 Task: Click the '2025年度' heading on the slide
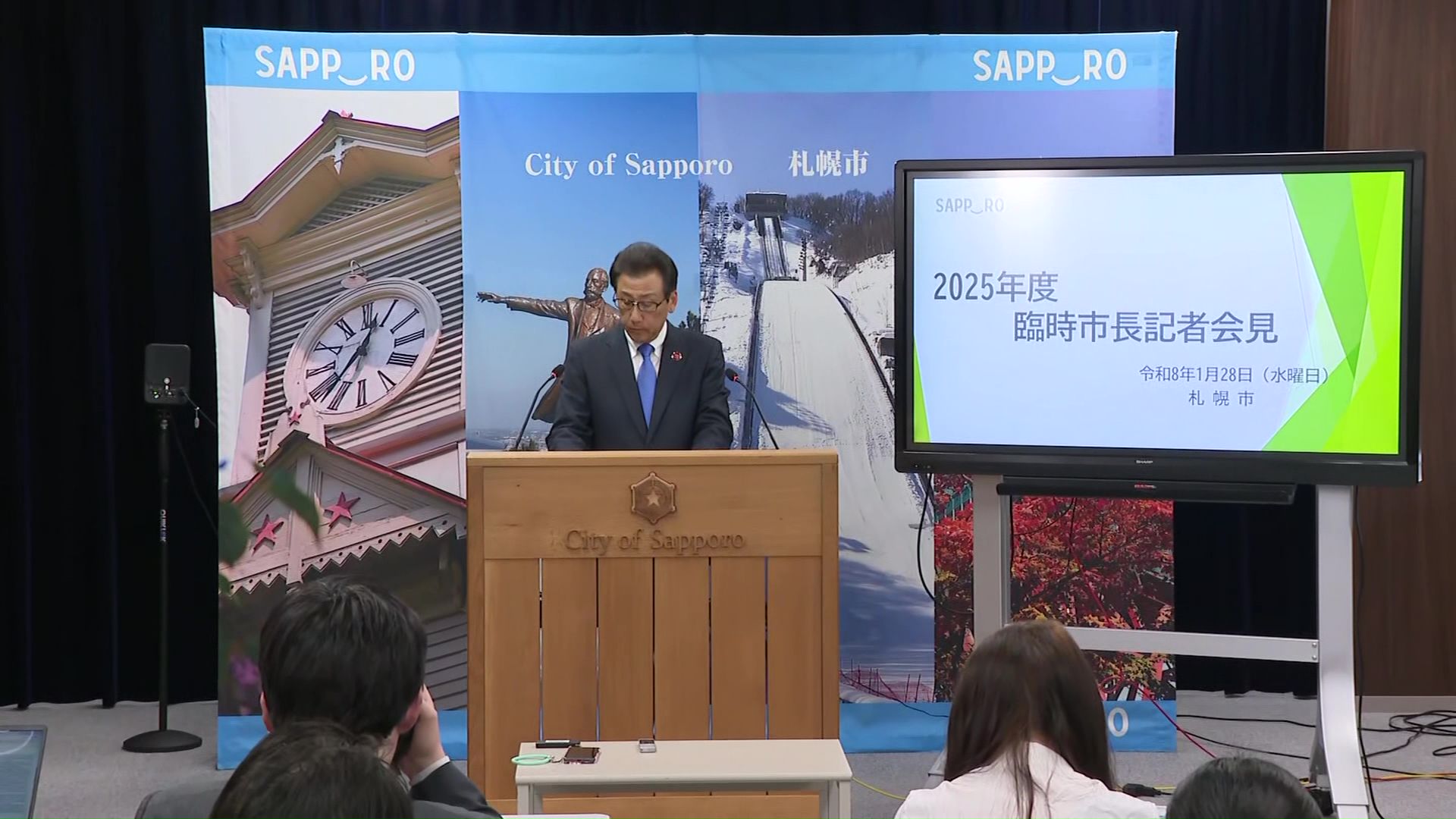[995, 287]
